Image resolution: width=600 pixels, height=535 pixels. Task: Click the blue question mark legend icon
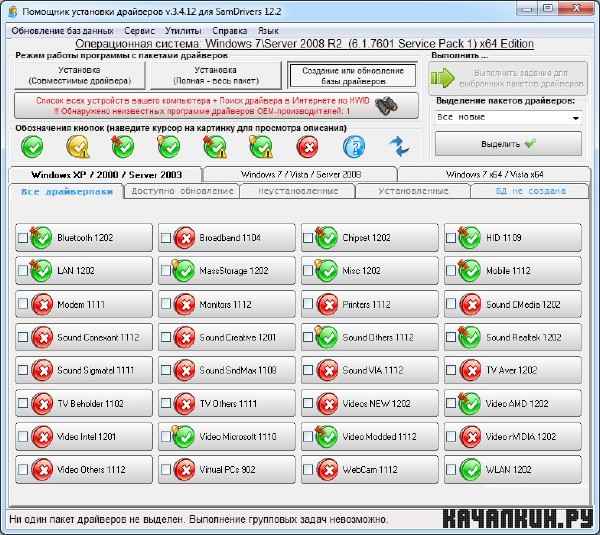click(354, 147)
